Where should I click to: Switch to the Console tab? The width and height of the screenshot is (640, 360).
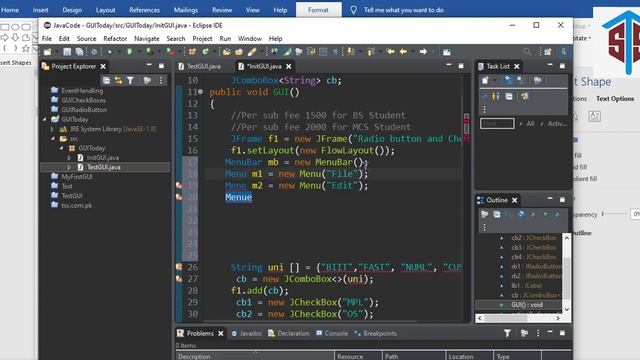[x=332, y=333]
